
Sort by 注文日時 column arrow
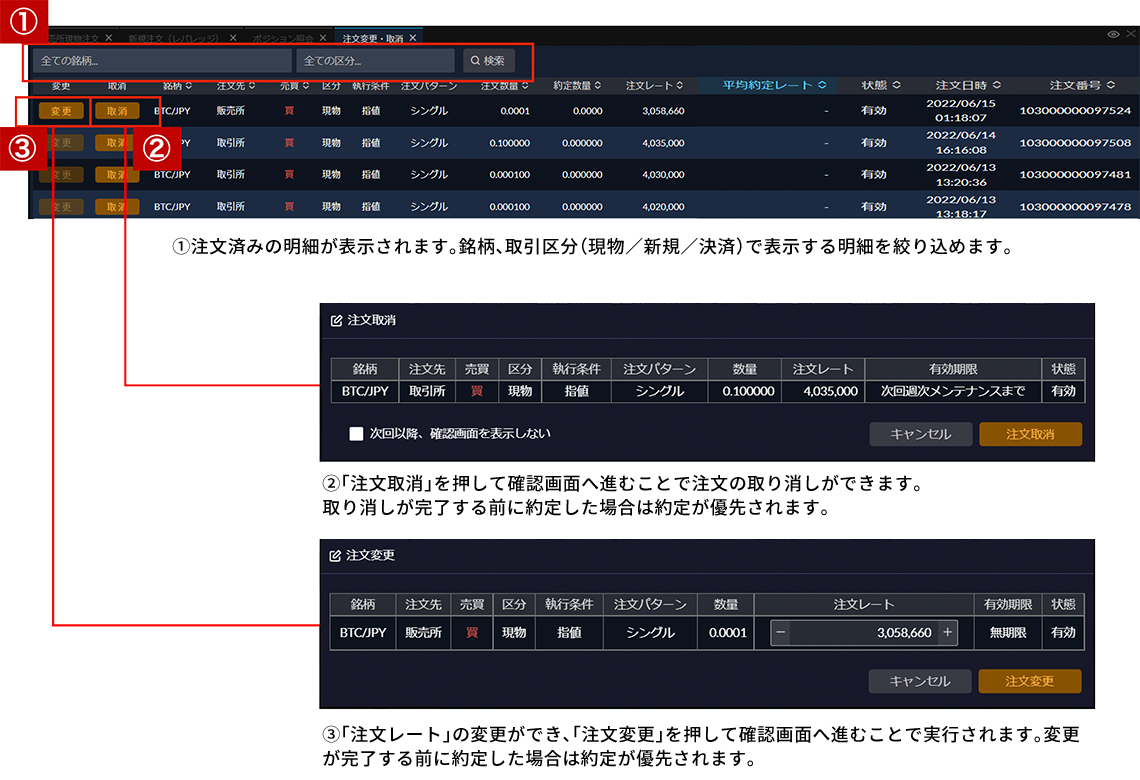(x=997, y=85)
